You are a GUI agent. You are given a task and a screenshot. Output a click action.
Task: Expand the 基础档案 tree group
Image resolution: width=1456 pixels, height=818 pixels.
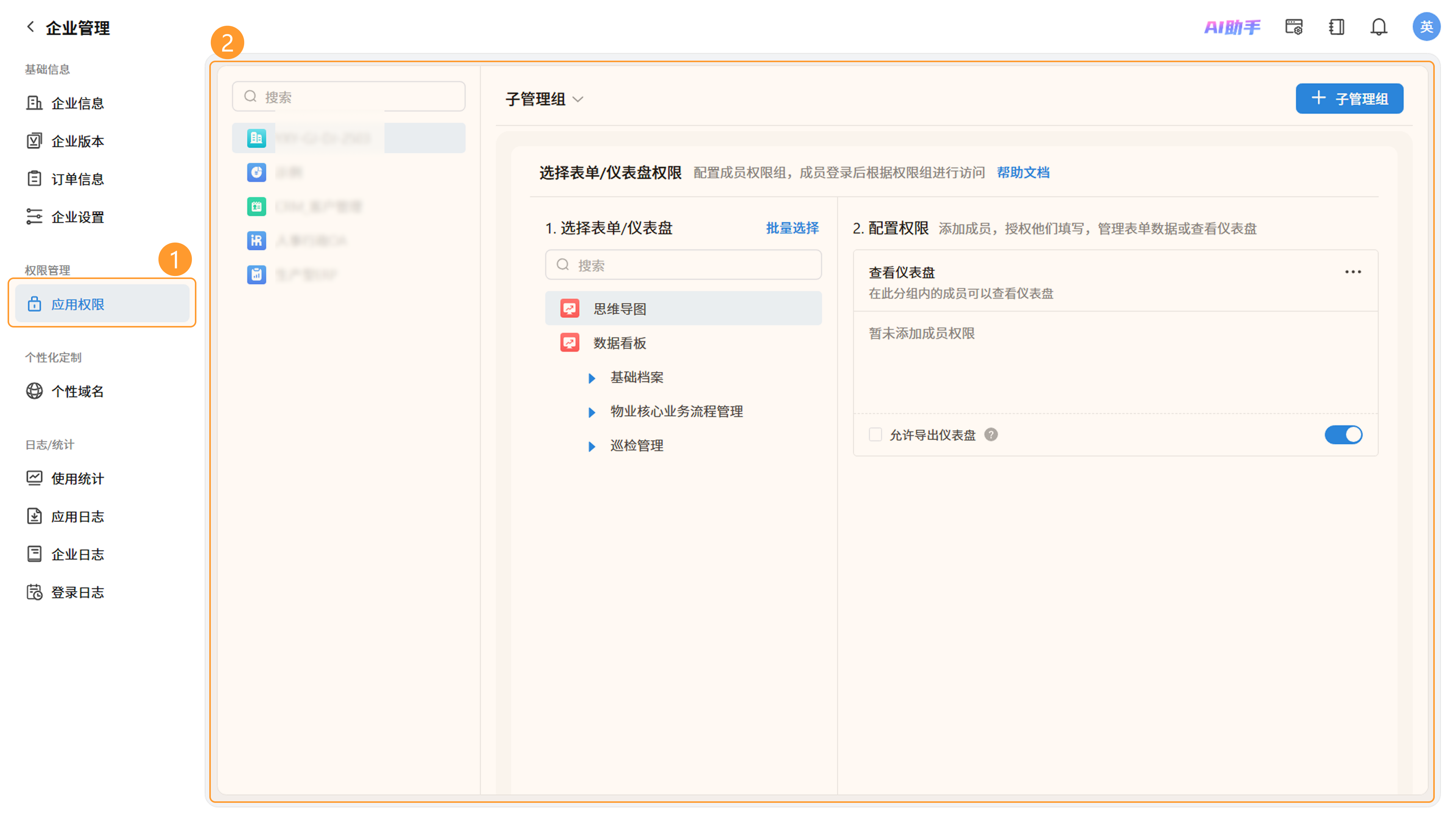(592, 378)
